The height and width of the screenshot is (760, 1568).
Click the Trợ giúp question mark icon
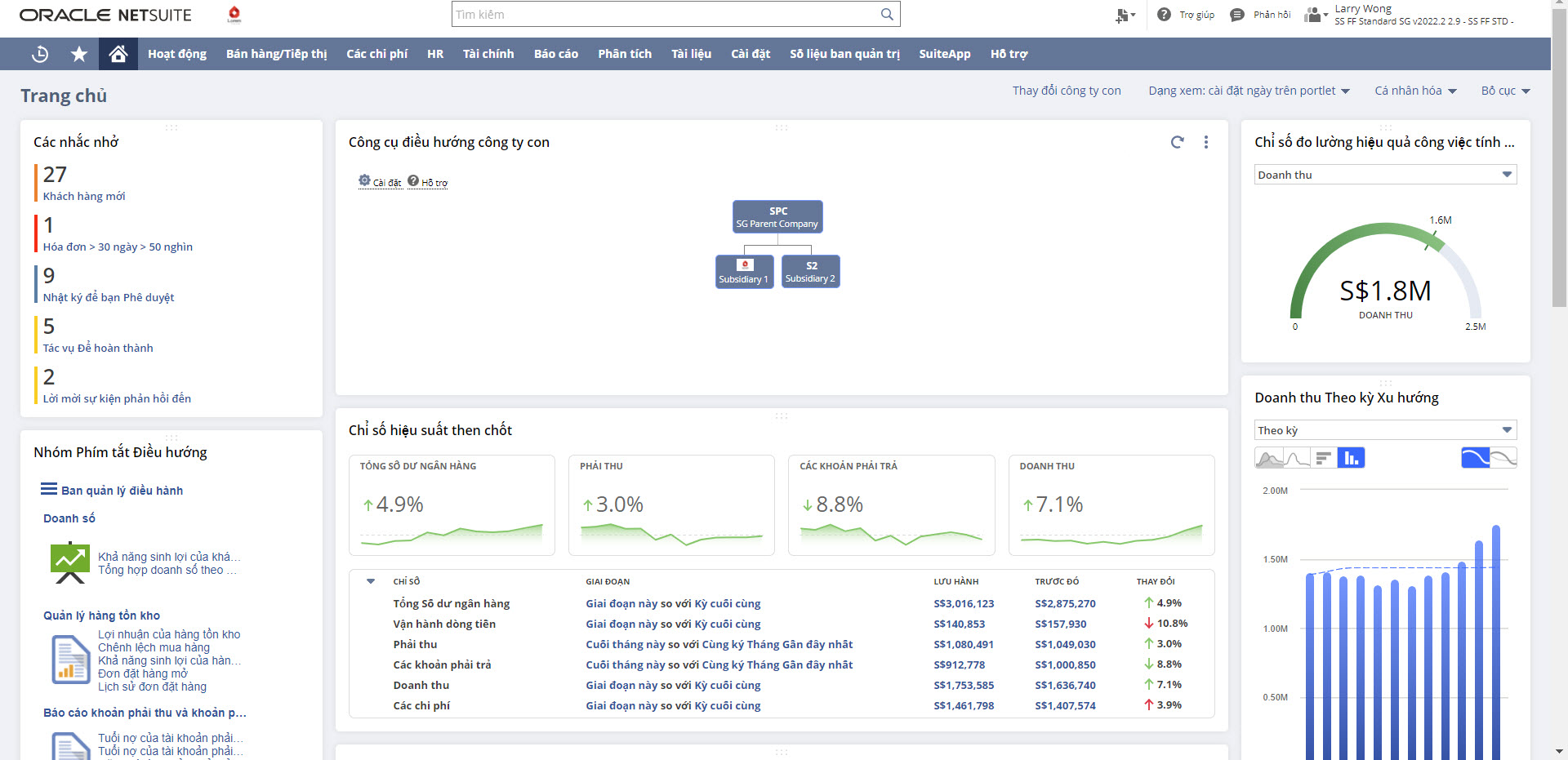(x=1164, y=15)
